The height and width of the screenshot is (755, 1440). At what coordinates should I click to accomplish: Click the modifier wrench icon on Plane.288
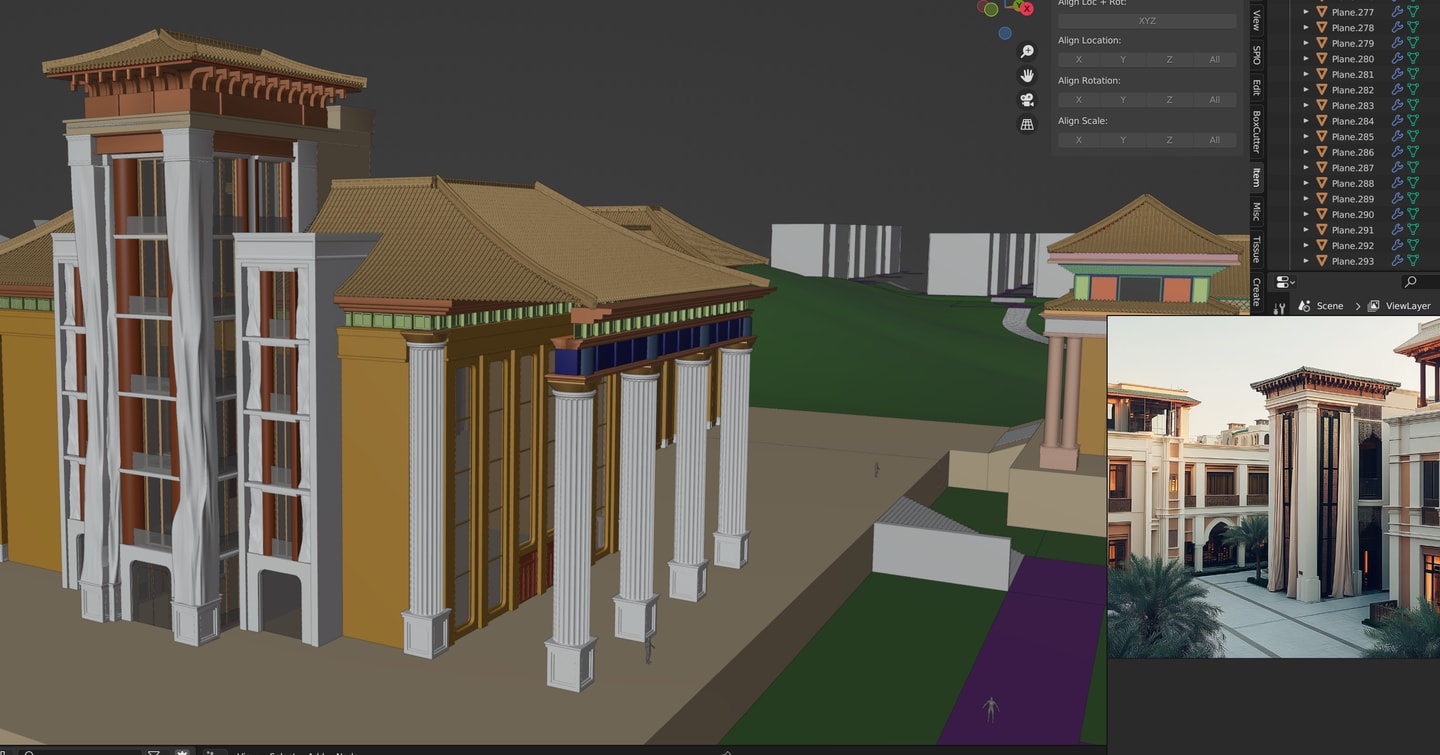(x=1398, y=183)
